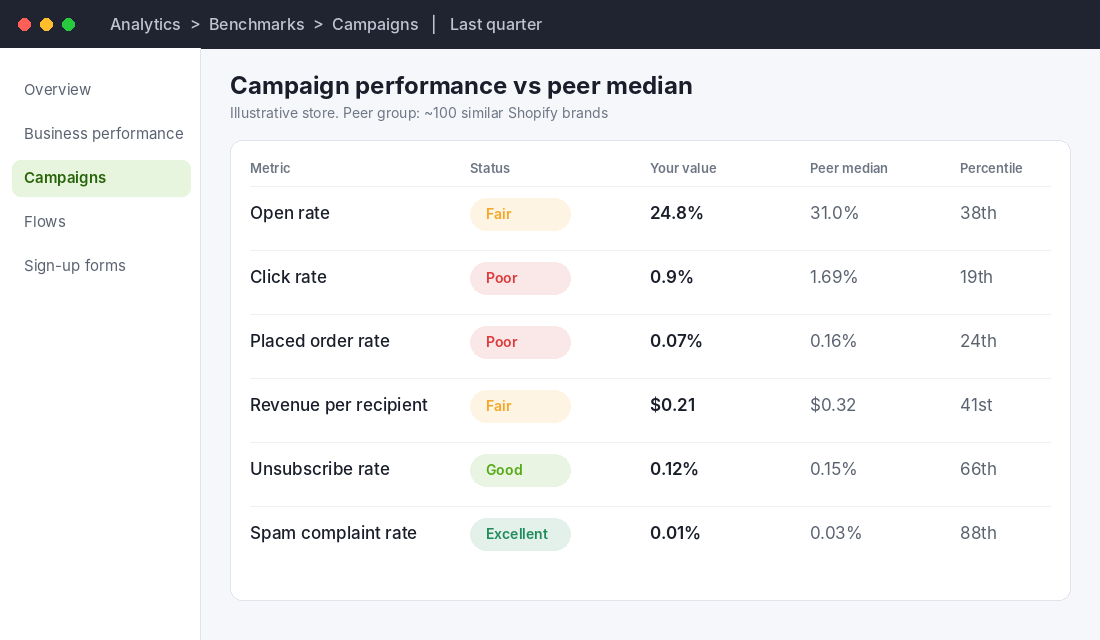The image size is (1100, 640).
Task: Click the $0.32 peer median
Action: pos(833,405)
